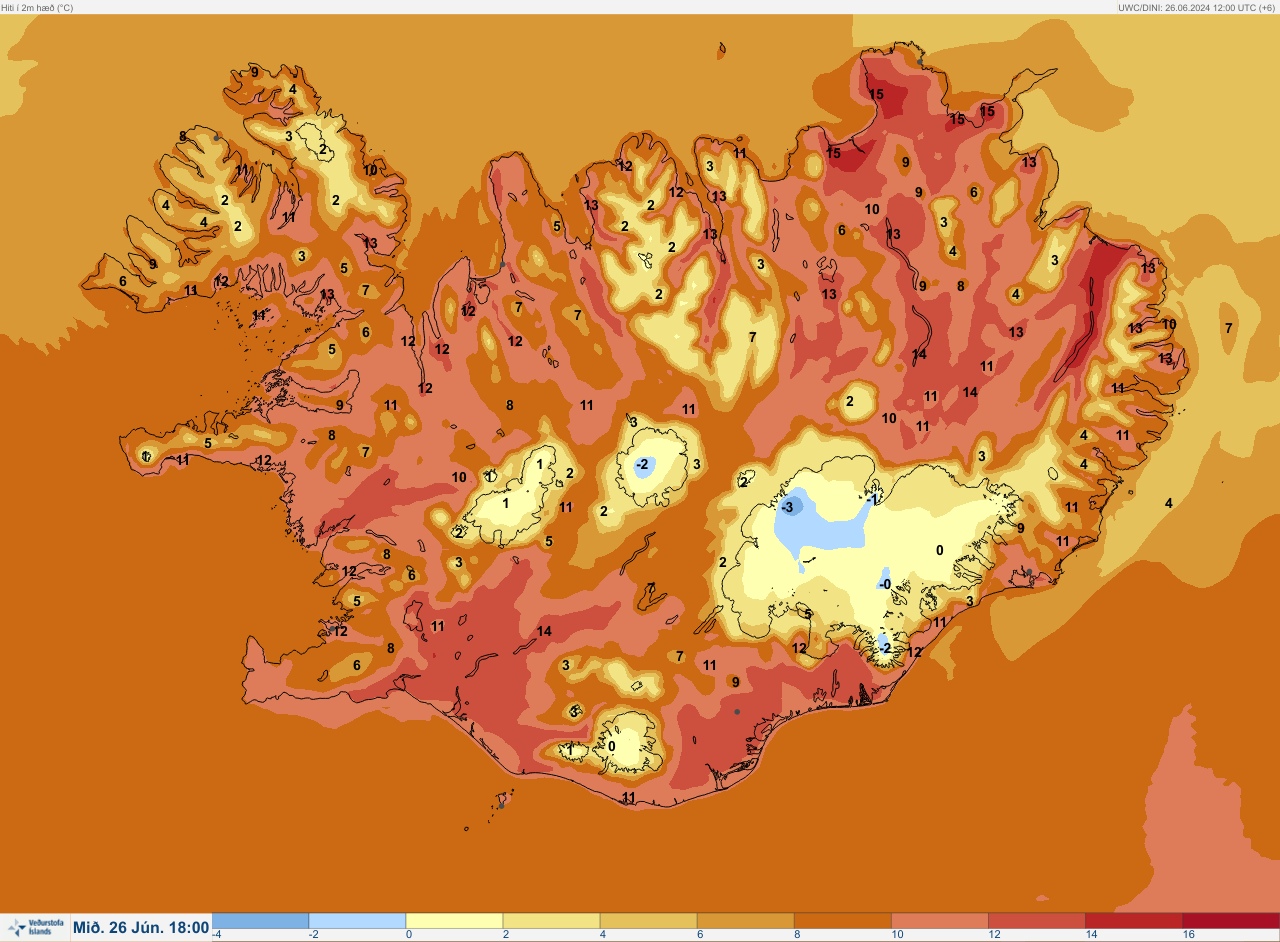Click the 'UWC/DINI: 26.06.2024 12:00 UTC (+6)' text
Screen dimensions: 1280x942
[x=1197, y=7]
